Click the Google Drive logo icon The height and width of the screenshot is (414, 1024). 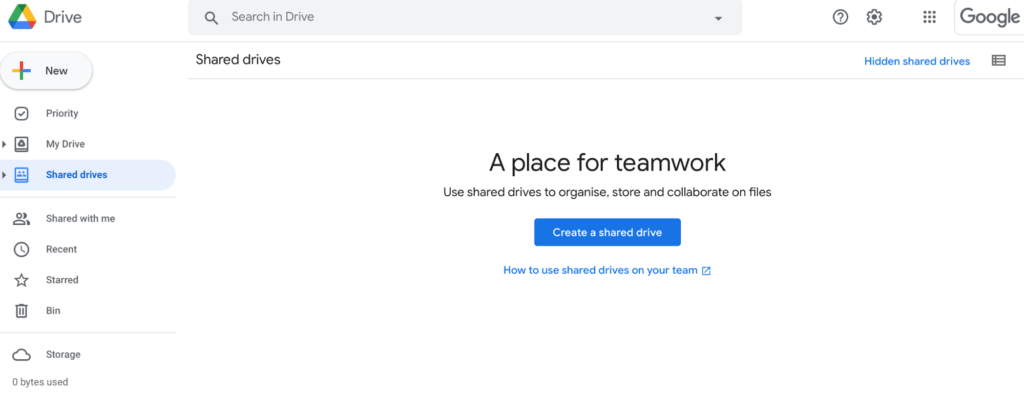[22, 17]
